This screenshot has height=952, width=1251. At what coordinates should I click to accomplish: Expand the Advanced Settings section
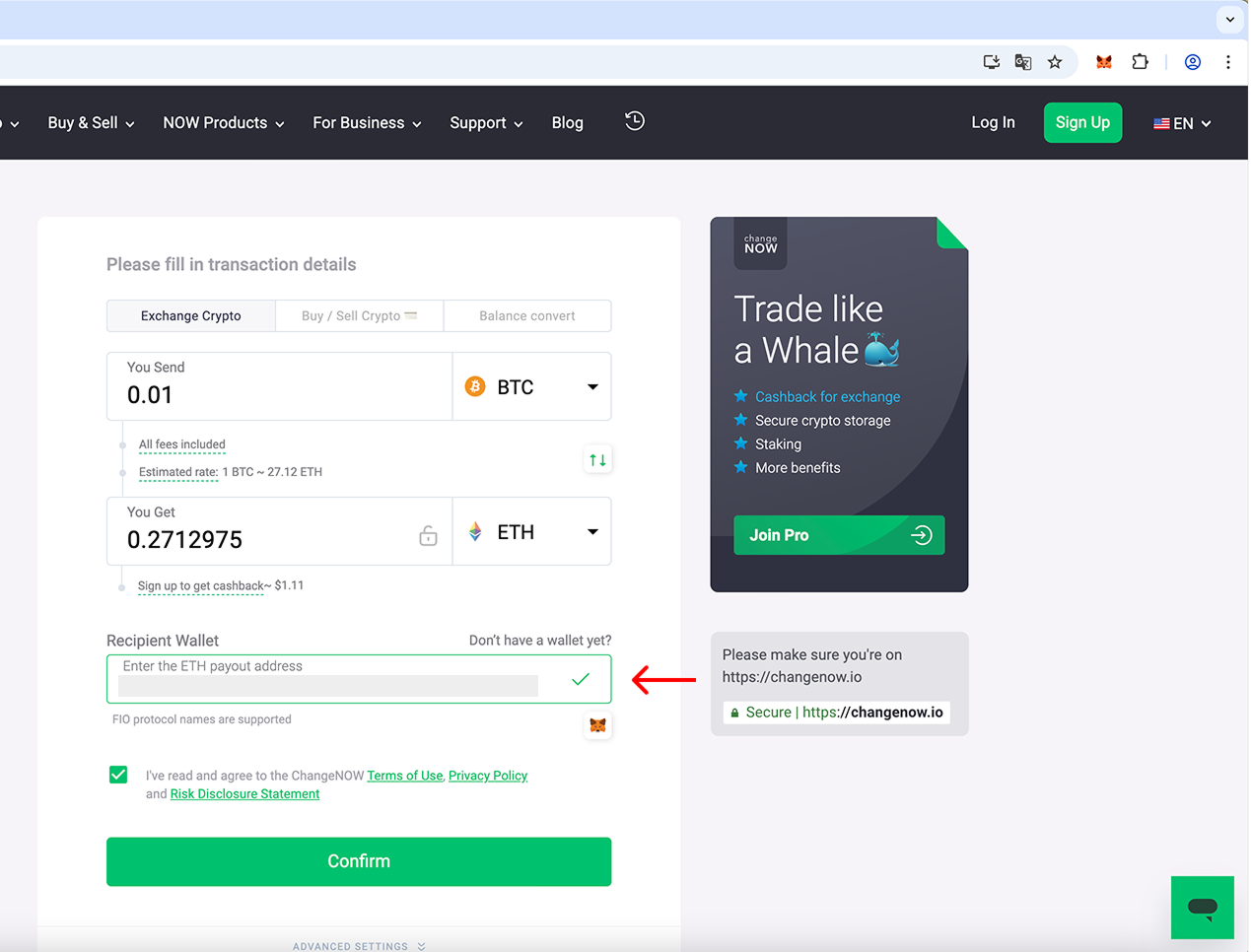(x=359, y=945)
